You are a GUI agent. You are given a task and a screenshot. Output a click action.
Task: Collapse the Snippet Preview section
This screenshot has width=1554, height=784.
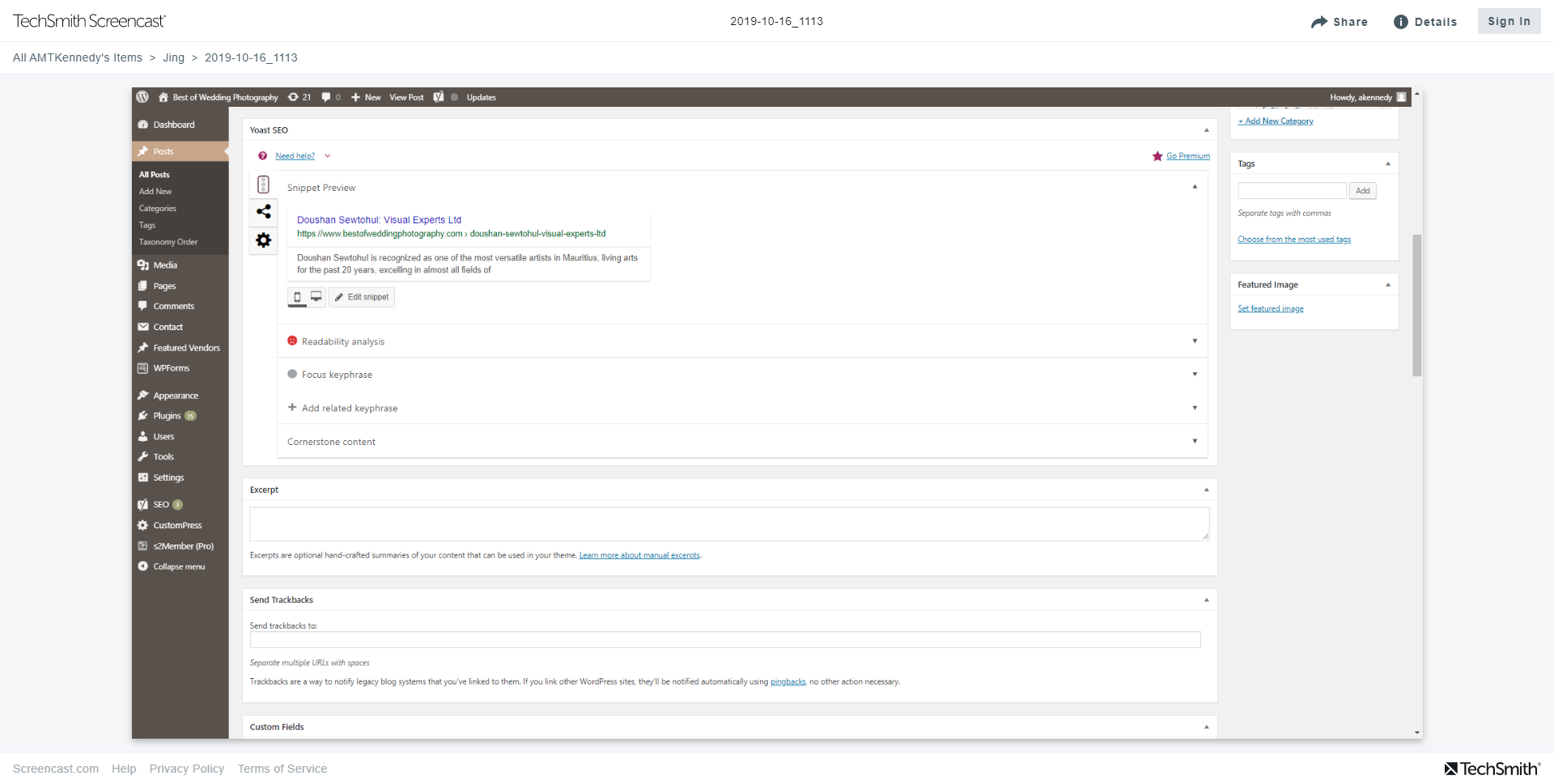[1195, 187]
